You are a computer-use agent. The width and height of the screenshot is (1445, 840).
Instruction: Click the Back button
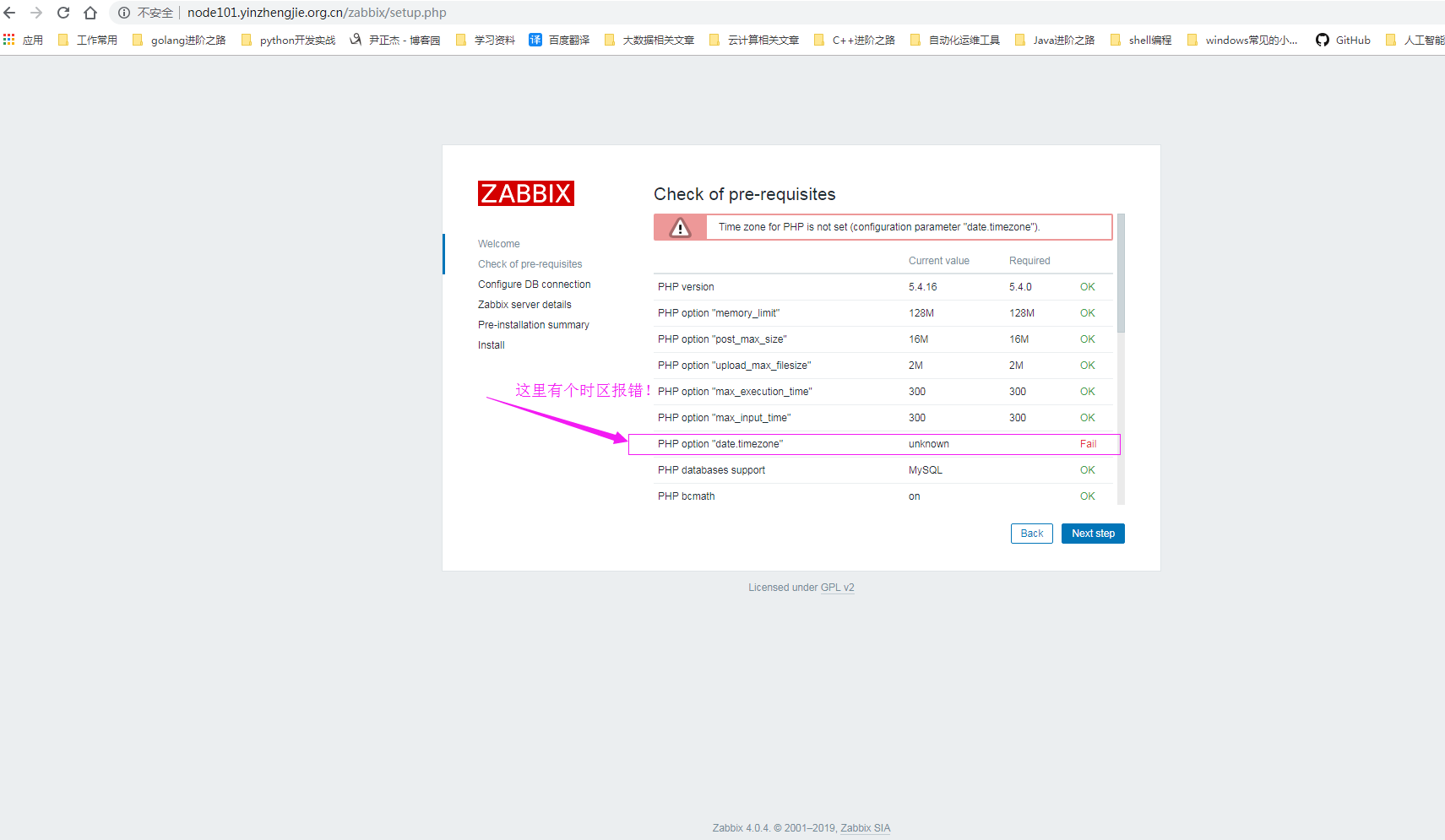(1032, 534)
